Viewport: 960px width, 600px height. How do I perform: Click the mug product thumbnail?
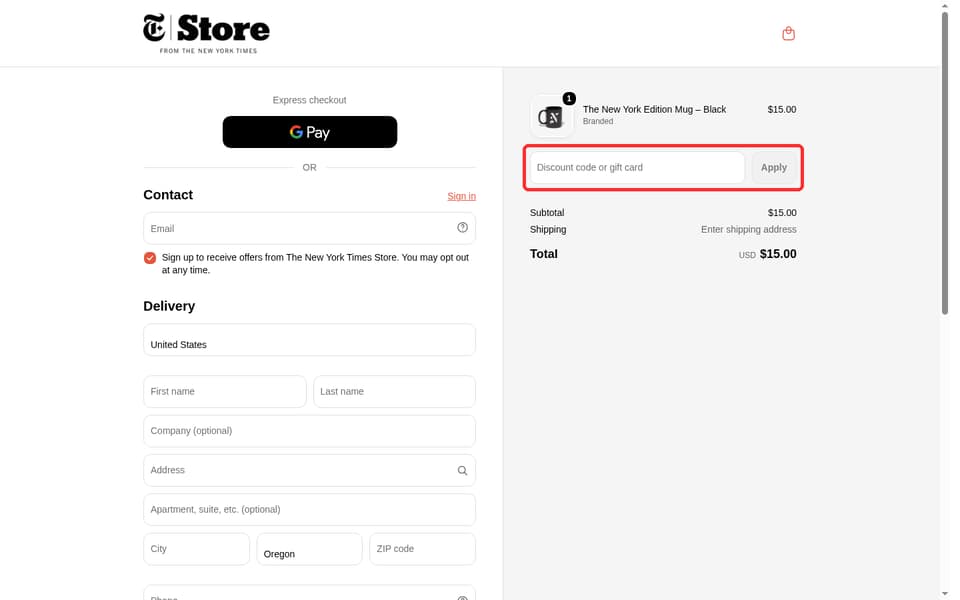click(x=552, y=116)
